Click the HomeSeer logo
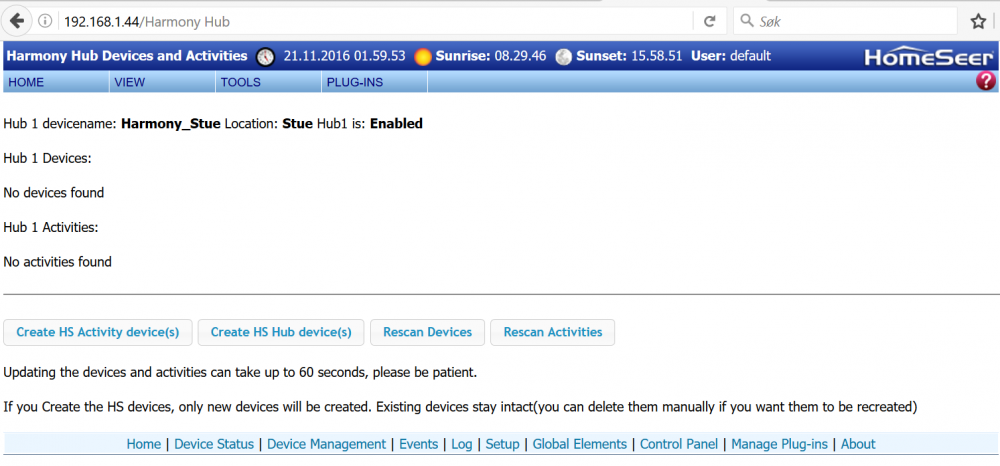Screen dimensions: 1000x466 929,57
